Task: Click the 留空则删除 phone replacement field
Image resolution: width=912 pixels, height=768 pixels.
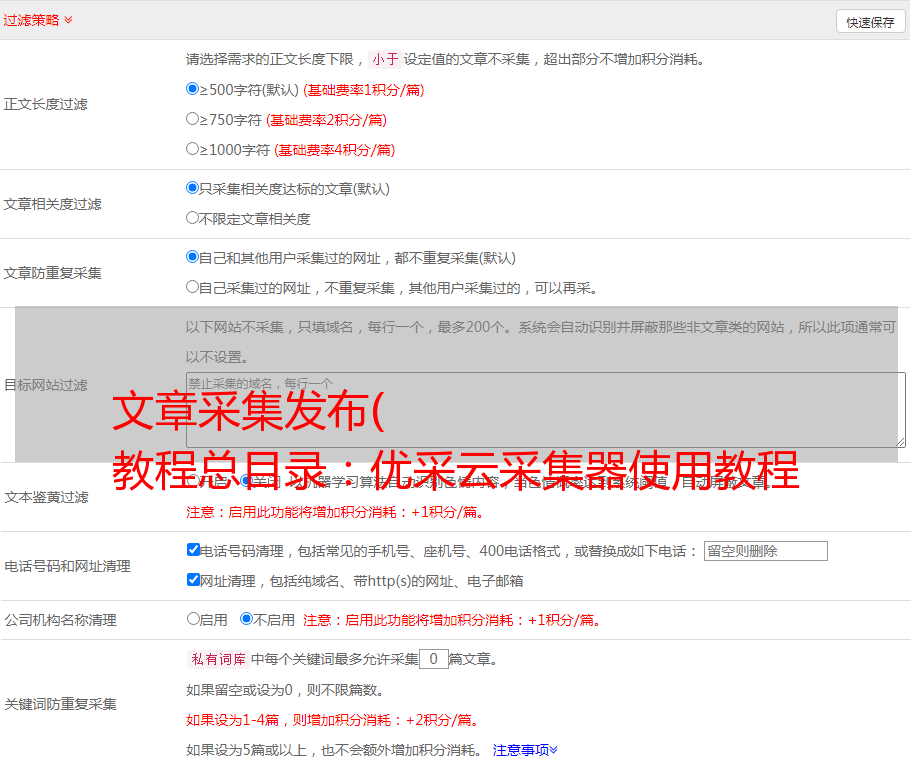Action: pyautogui.click(x=765, y=551)
